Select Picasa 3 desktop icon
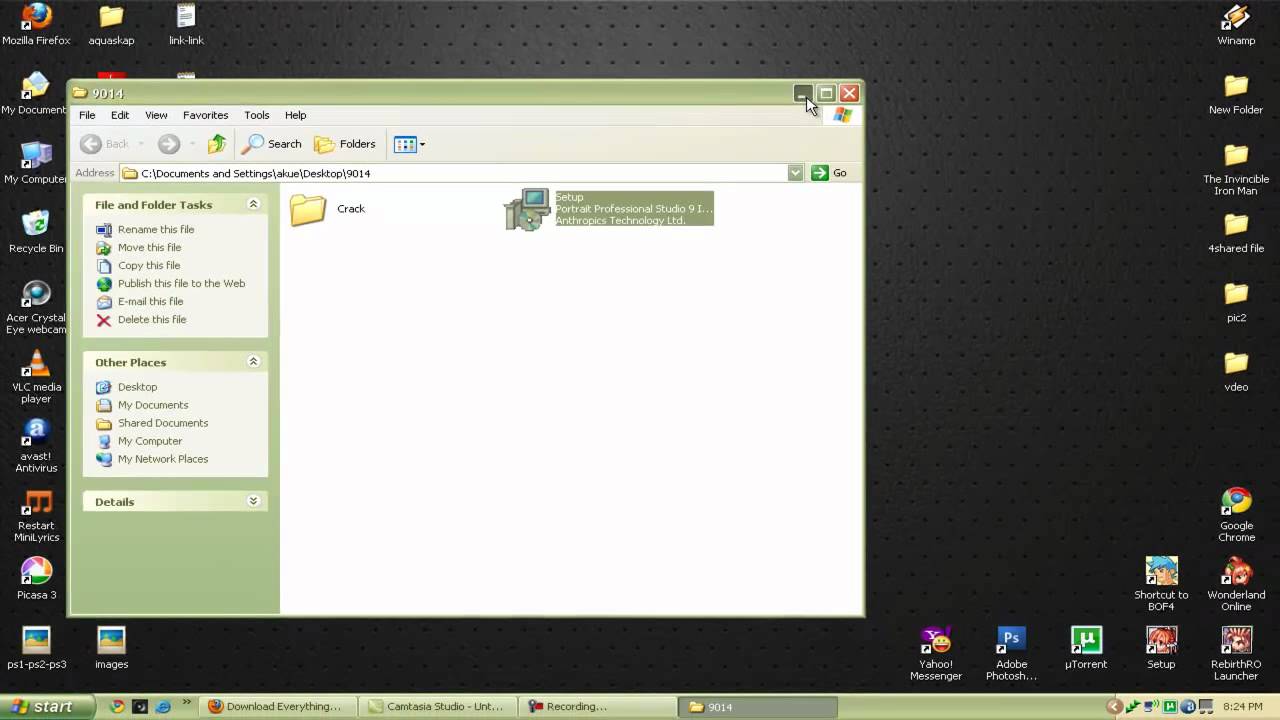This screenshot has height=720, width=1280. coord(36,579)
